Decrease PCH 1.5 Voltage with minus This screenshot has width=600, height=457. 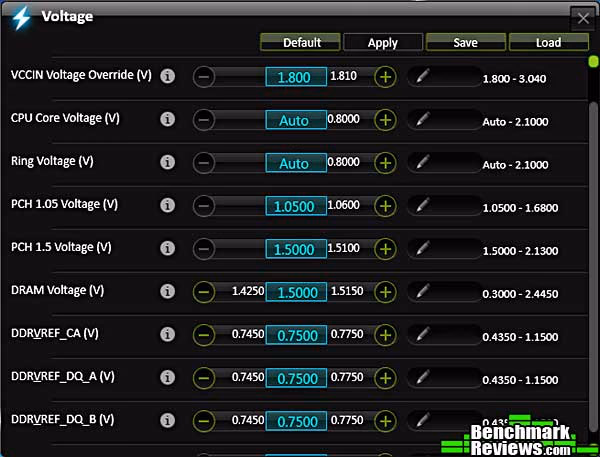(x=204, y=249)
